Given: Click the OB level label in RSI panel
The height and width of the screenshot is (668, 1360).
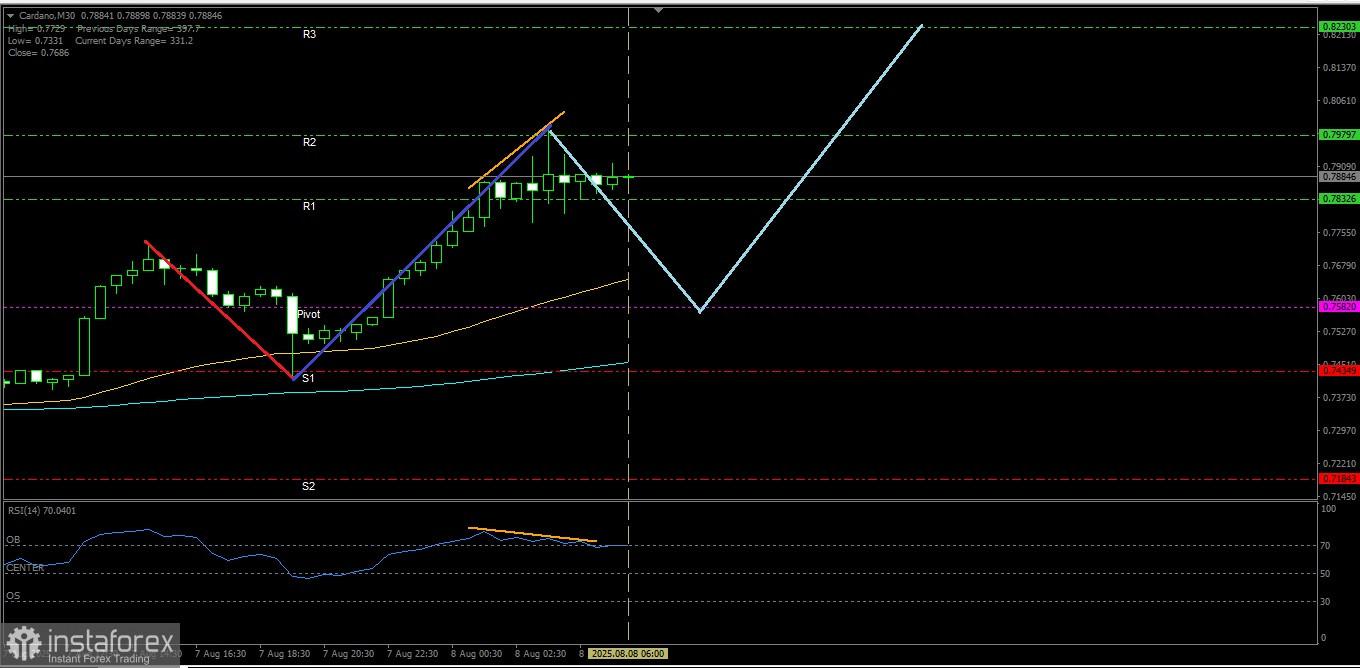Looking at the screenshot, I should click(13, 540).
